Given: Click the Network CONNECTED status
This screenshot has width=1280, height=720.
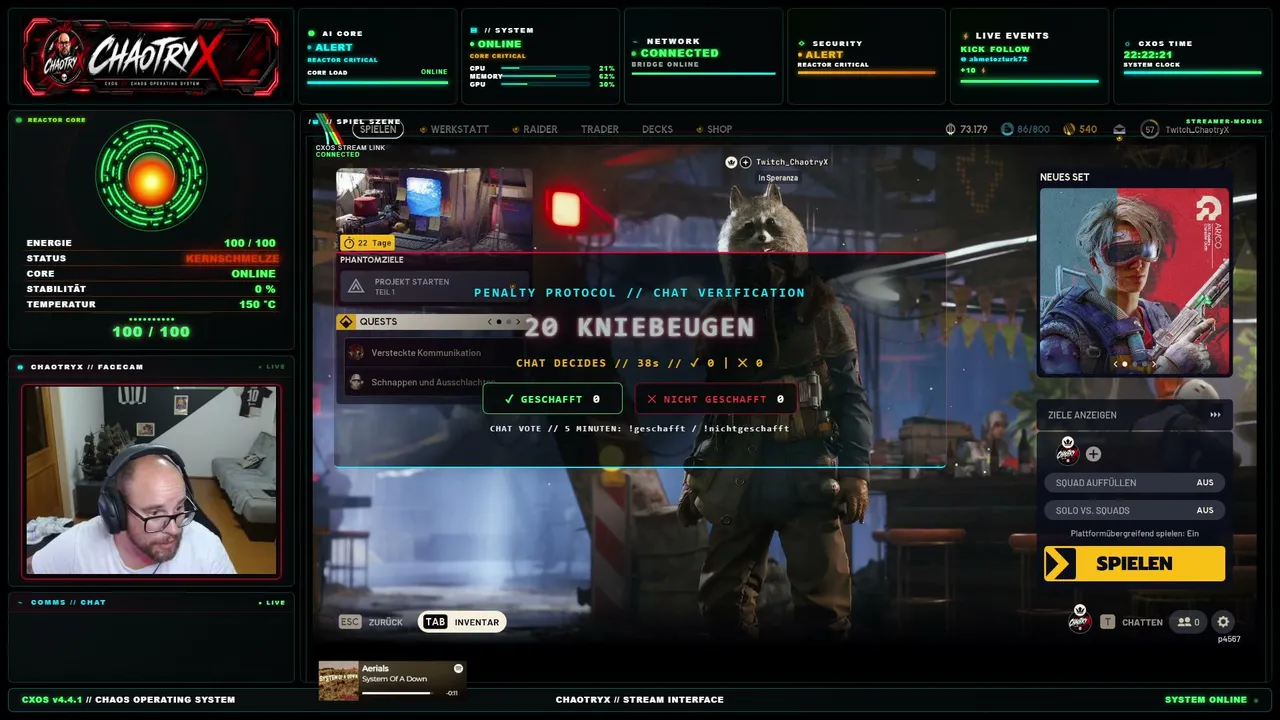Looking at the screenshot, I should pos(679,53).
